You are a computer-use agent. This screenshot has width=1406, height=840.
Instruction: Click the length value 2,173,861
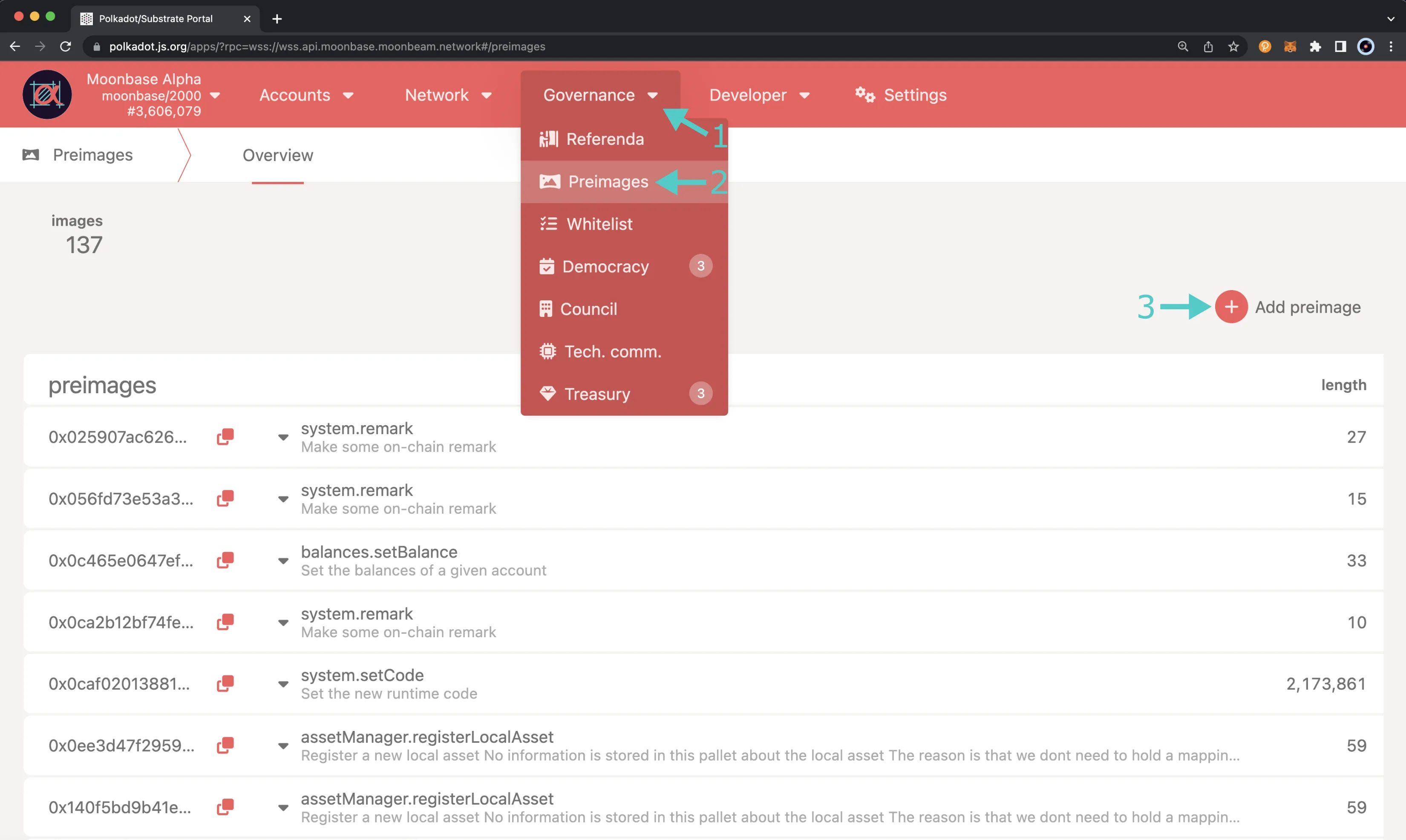[1325, 684]
